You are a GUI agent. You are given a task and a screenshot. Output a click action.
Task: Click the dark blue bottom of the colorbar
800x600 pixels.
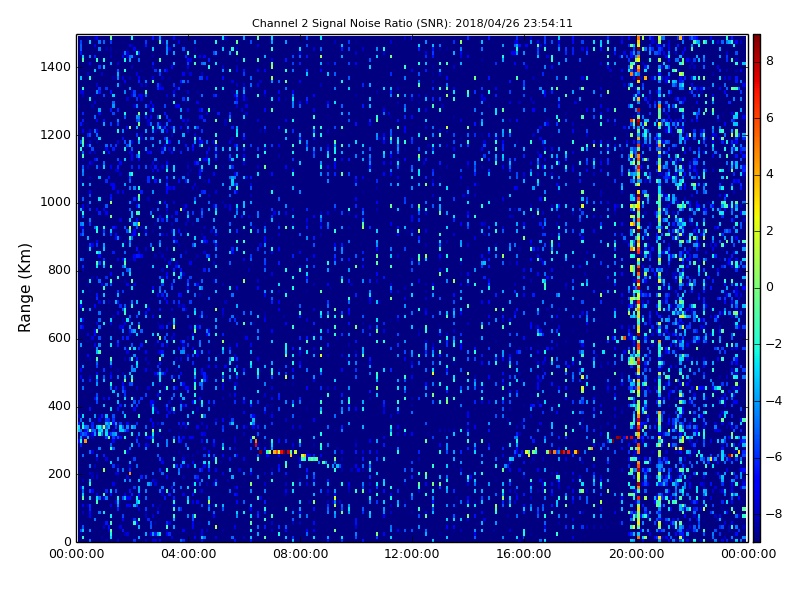757,535
